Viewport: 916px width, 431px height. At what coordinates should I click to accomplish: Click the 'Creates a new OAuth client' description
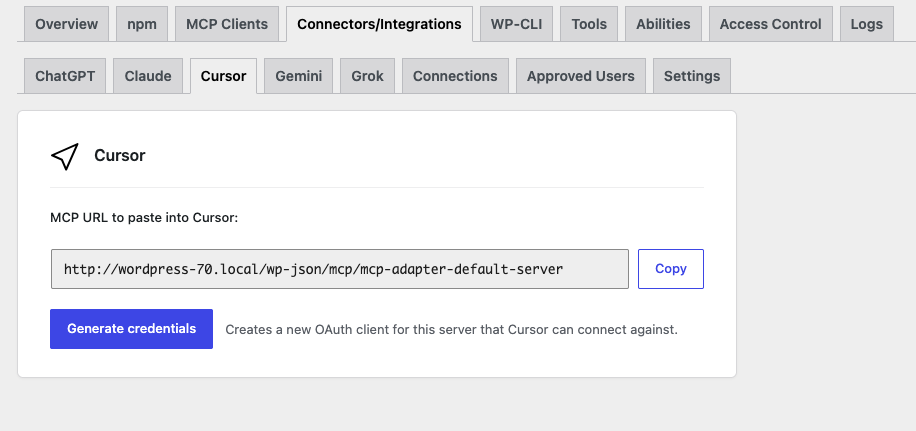[x=452, y=329]
